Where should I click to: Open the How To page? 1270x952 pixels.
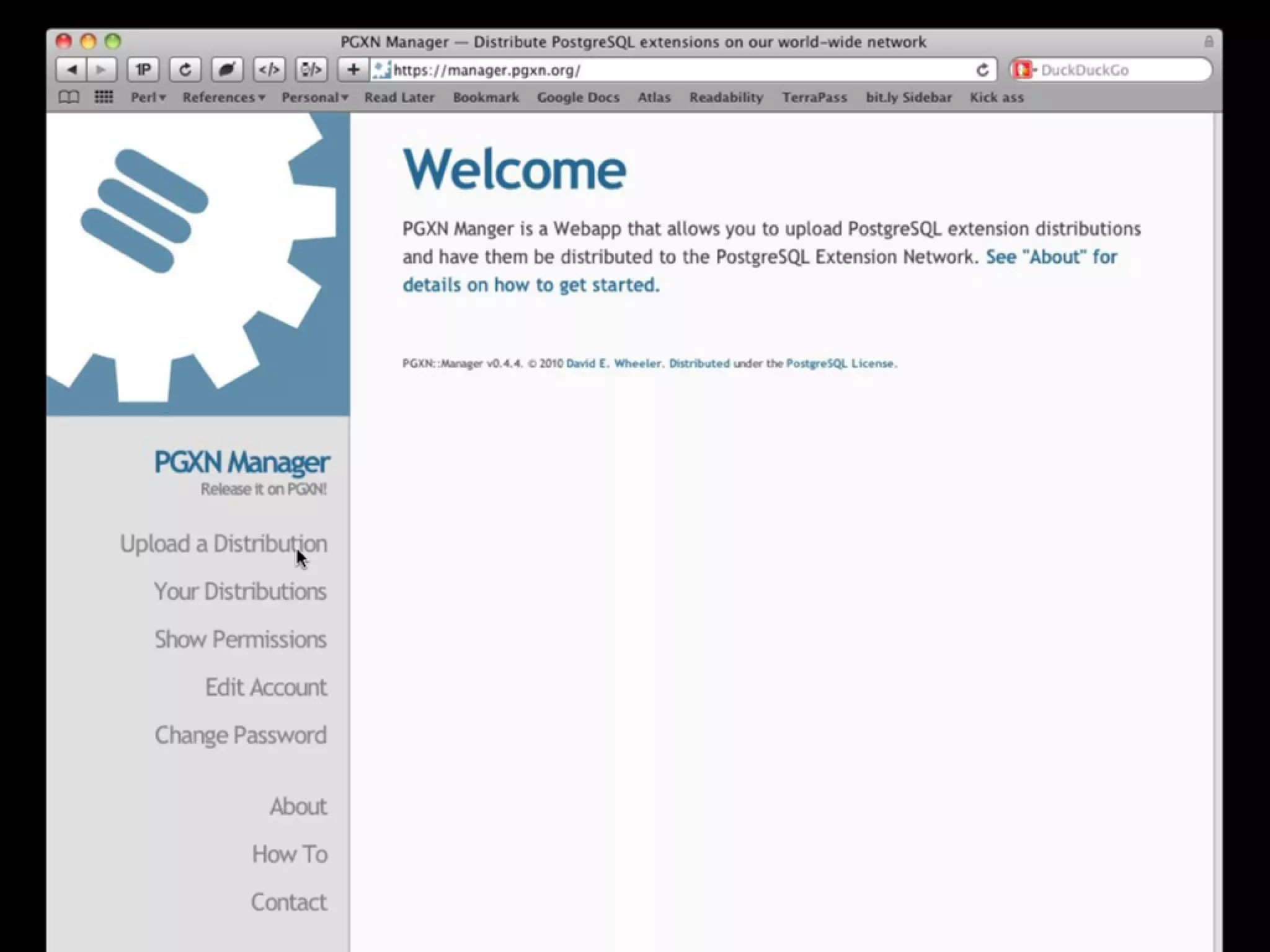(290, 854)
